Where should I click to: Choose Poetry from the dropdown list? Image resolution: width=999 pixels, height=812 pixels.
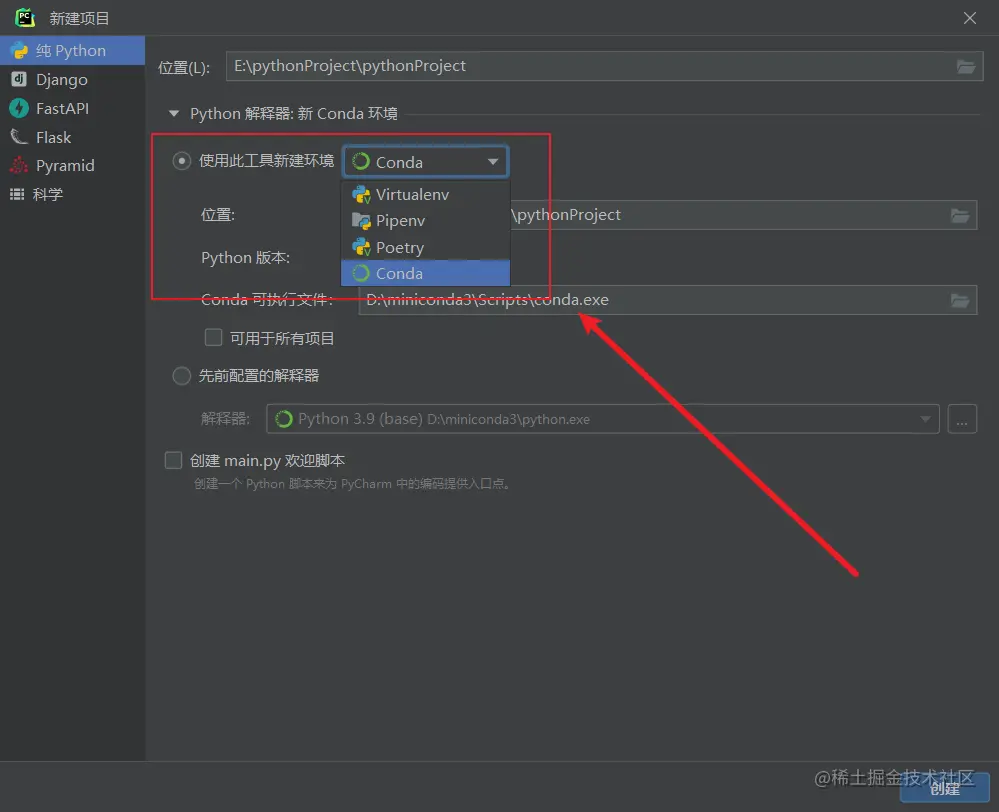pyautogui.click(x=426, y=247)
